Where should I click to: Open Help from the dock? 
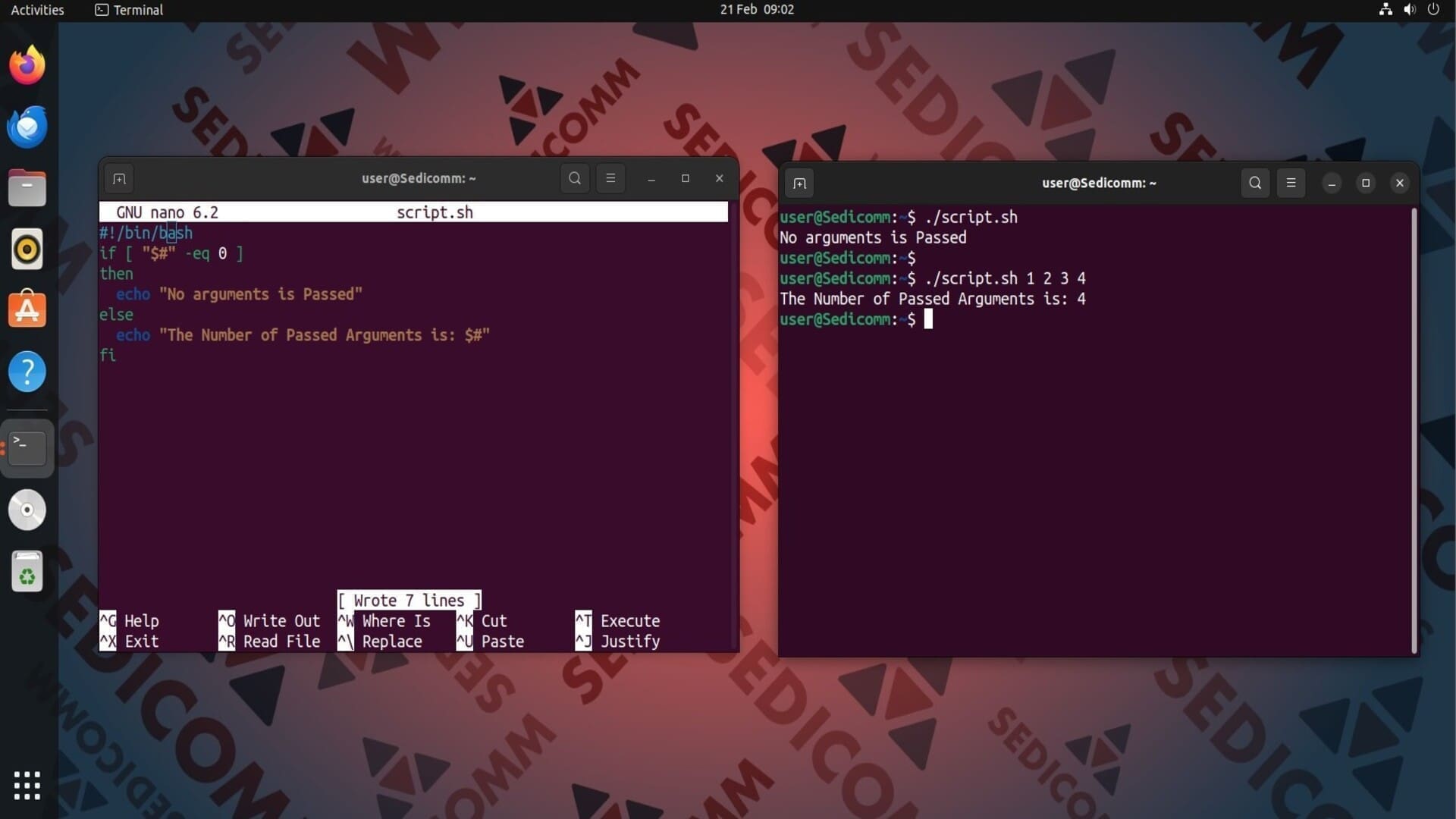pyautogui.click(x=27, y=372)
